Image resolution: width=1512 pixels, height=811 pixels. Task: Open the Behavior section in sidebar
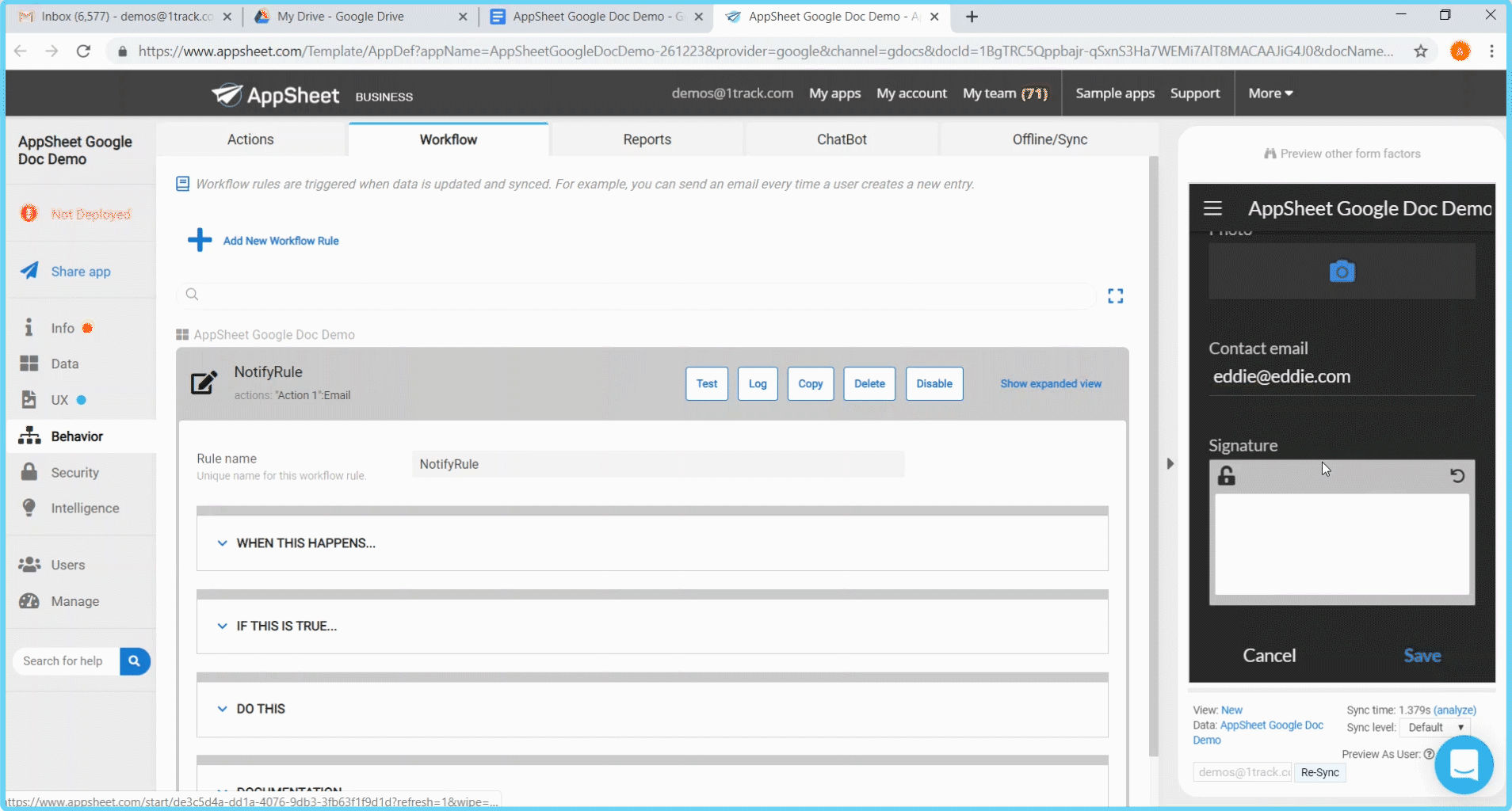pyautogui.click(x=78, y=436)
